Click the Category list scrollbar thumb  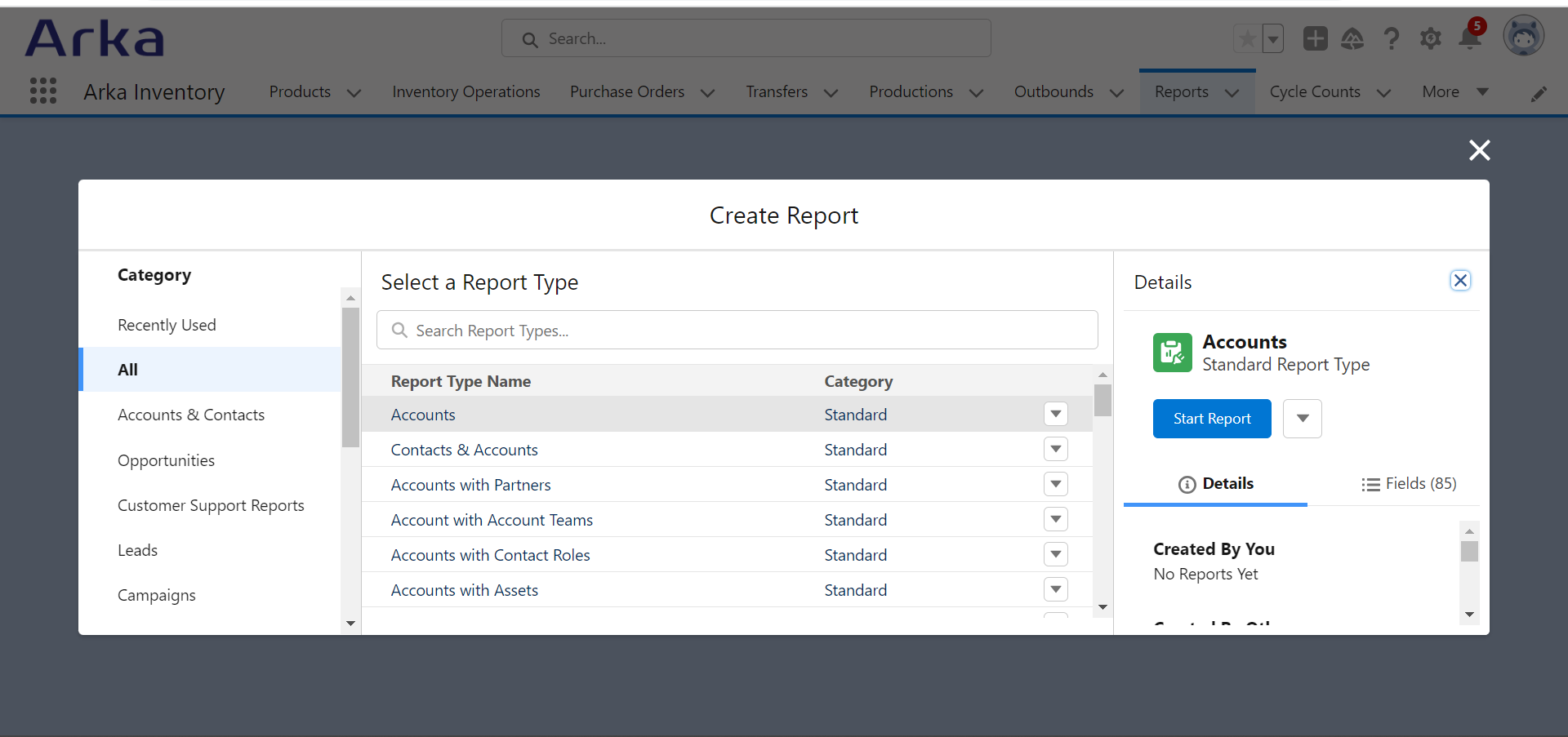[x=350, y=377]
